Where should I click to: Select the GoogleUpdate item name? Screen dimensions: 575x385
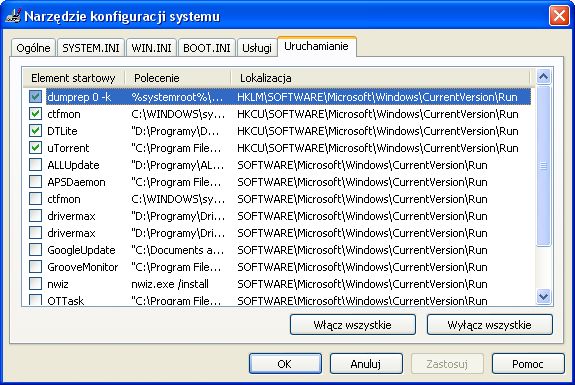[81, 250]
